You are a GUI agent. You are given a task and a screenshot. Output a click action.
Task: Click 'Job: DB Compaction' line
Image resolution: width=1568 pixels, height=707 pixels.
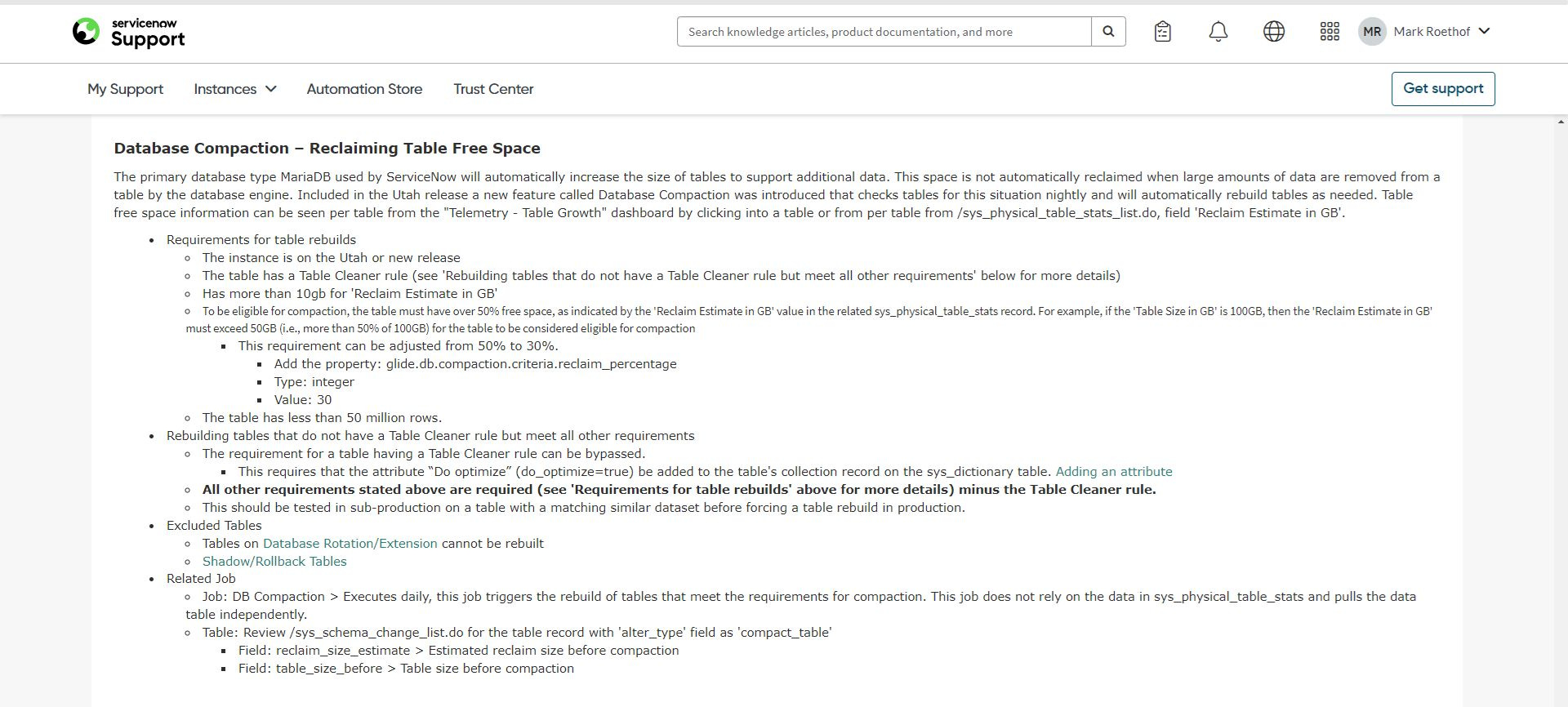(x=800, y=606)
